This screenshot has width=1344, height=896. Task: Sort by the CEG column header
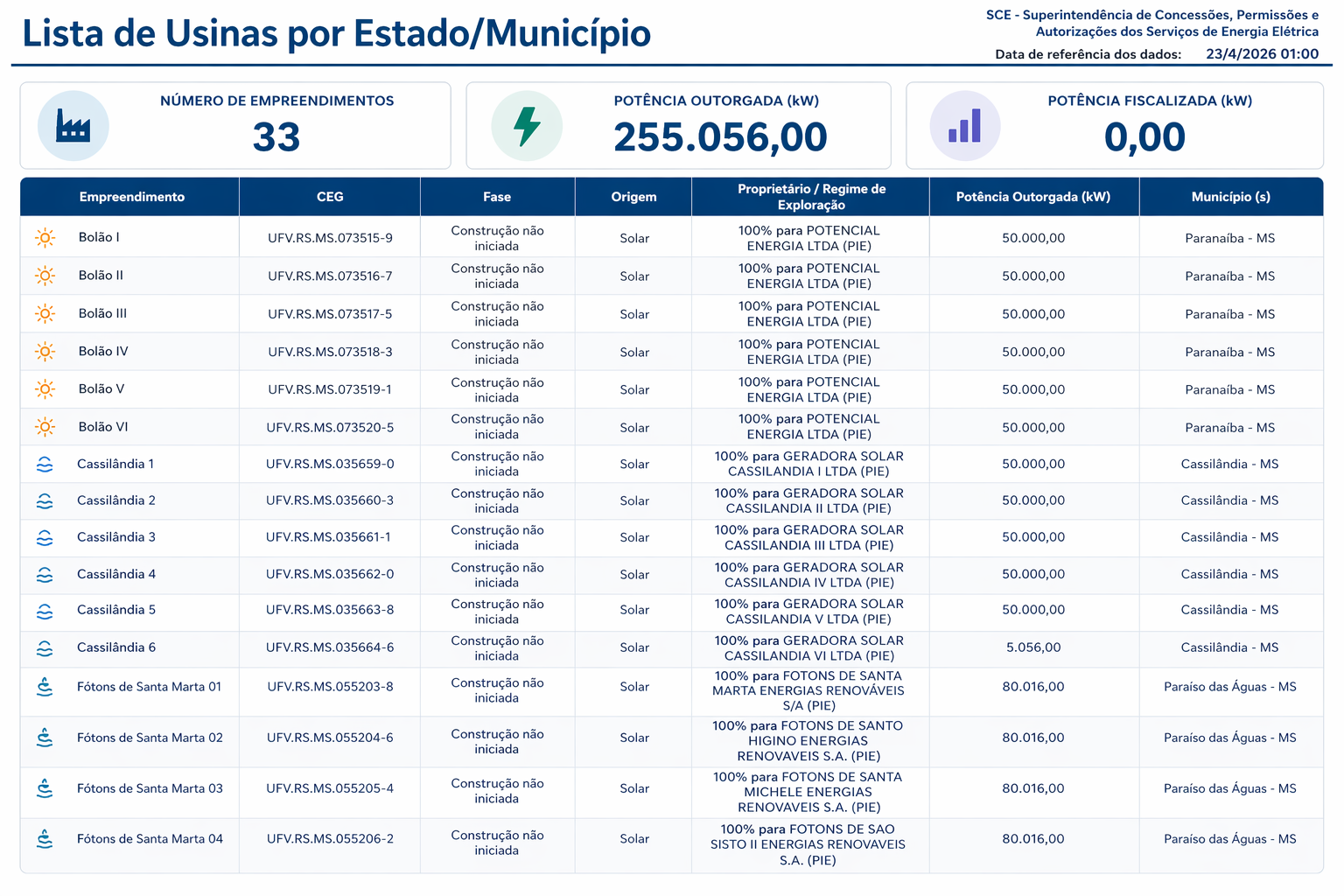pyautogui.click(x=330, y=197)
